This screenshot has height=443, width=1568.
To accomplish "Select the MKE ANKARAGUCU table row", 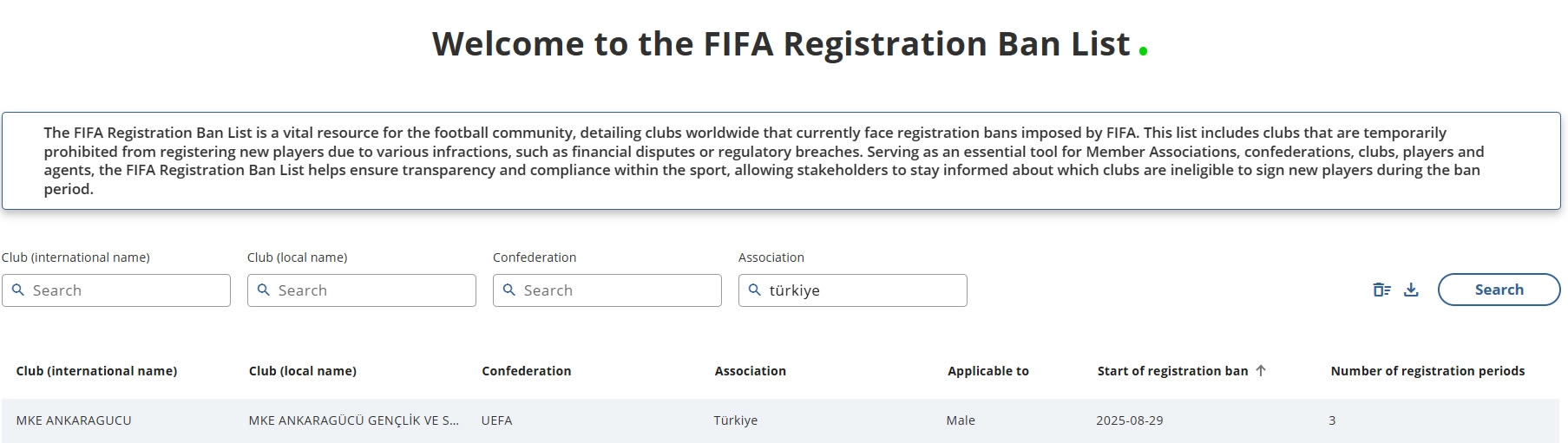I will (x=779, y=420).
